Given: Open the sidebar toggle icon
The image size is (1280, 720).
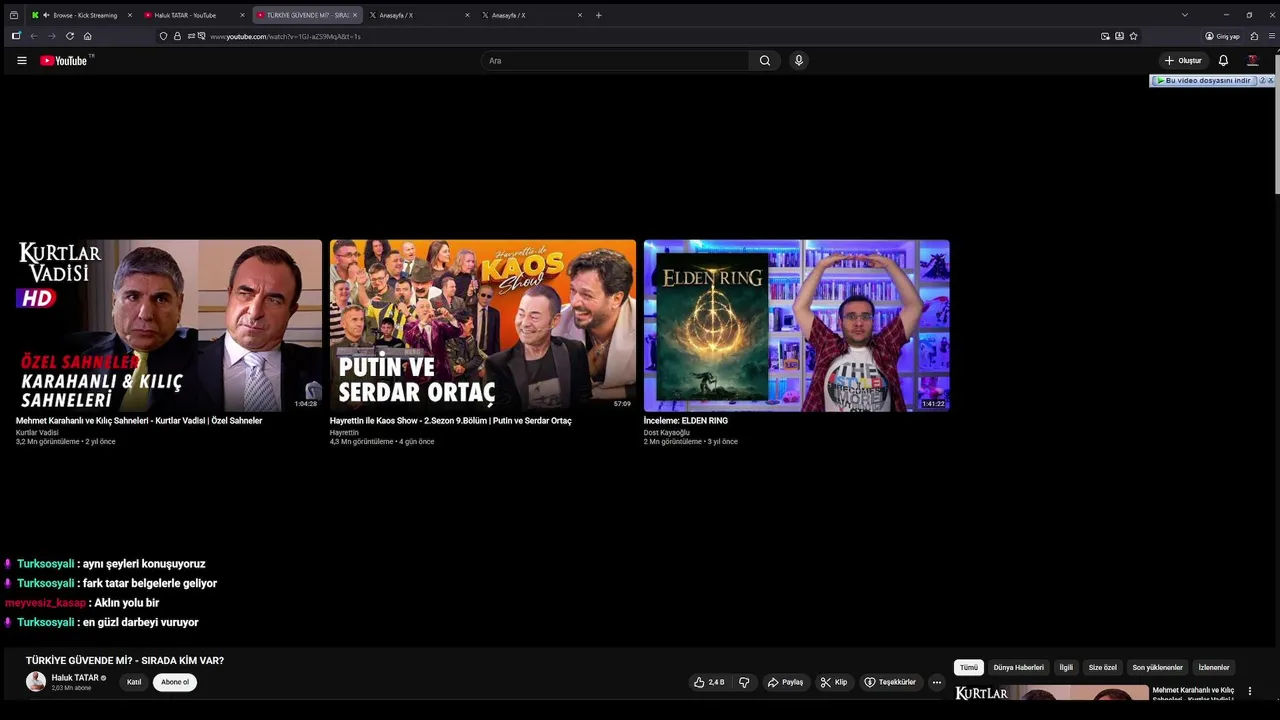Looking at the screenshot, I should pos(16,36).
